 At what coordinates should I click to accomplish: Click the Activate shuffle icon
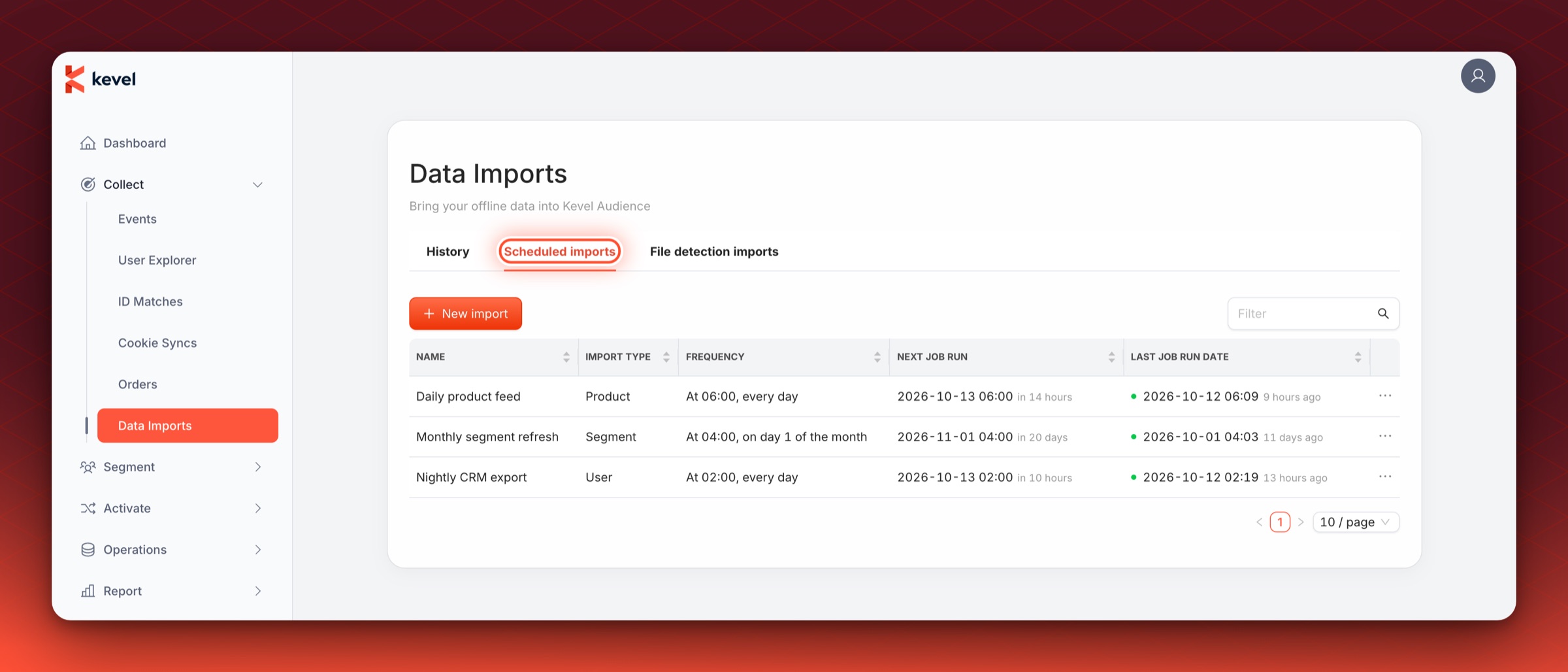(88, 508)
